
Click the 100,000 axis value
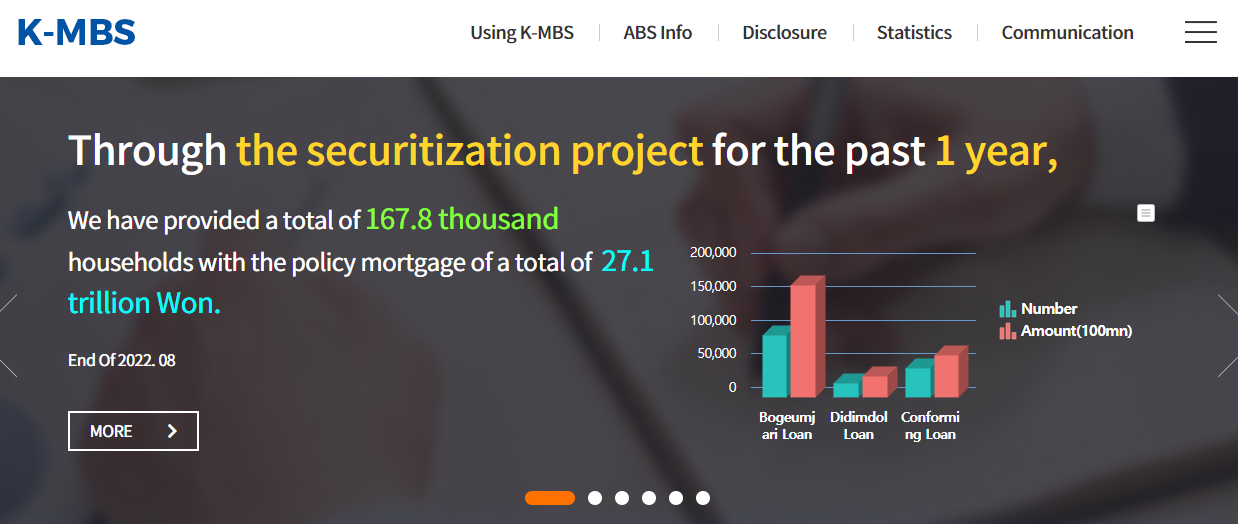713,321
